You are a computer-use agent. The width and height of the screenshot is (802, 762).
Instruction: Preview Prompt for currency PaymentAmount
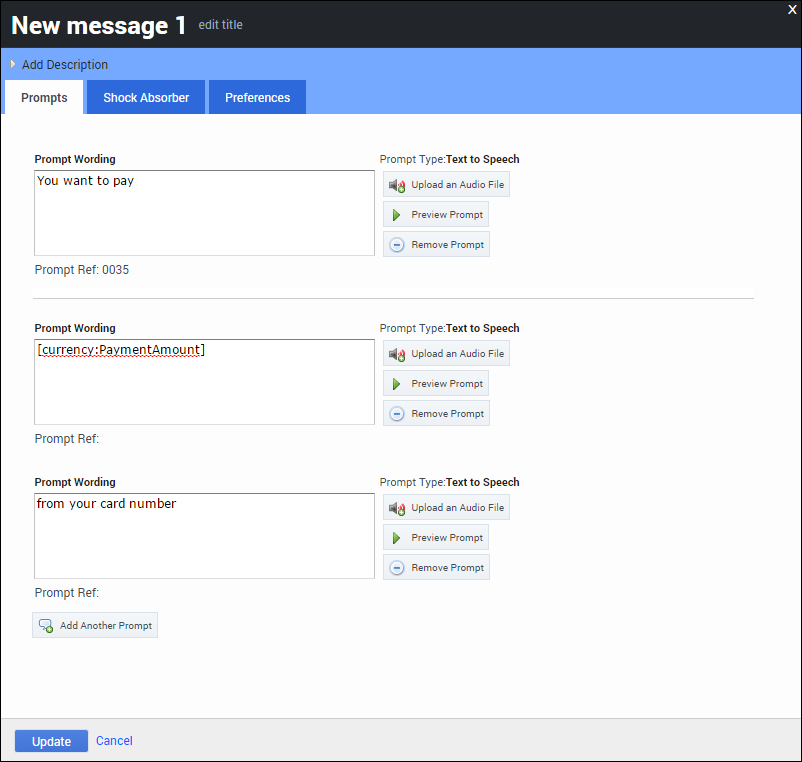[436, 384]
